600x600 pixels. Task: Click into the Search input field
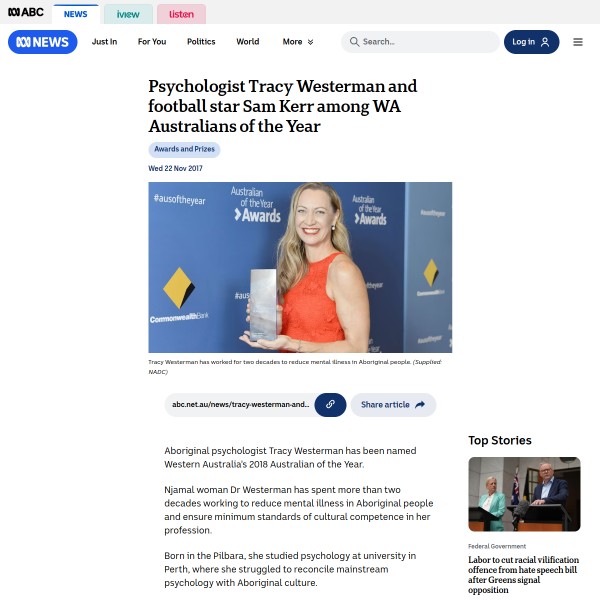tap(420, 42)
